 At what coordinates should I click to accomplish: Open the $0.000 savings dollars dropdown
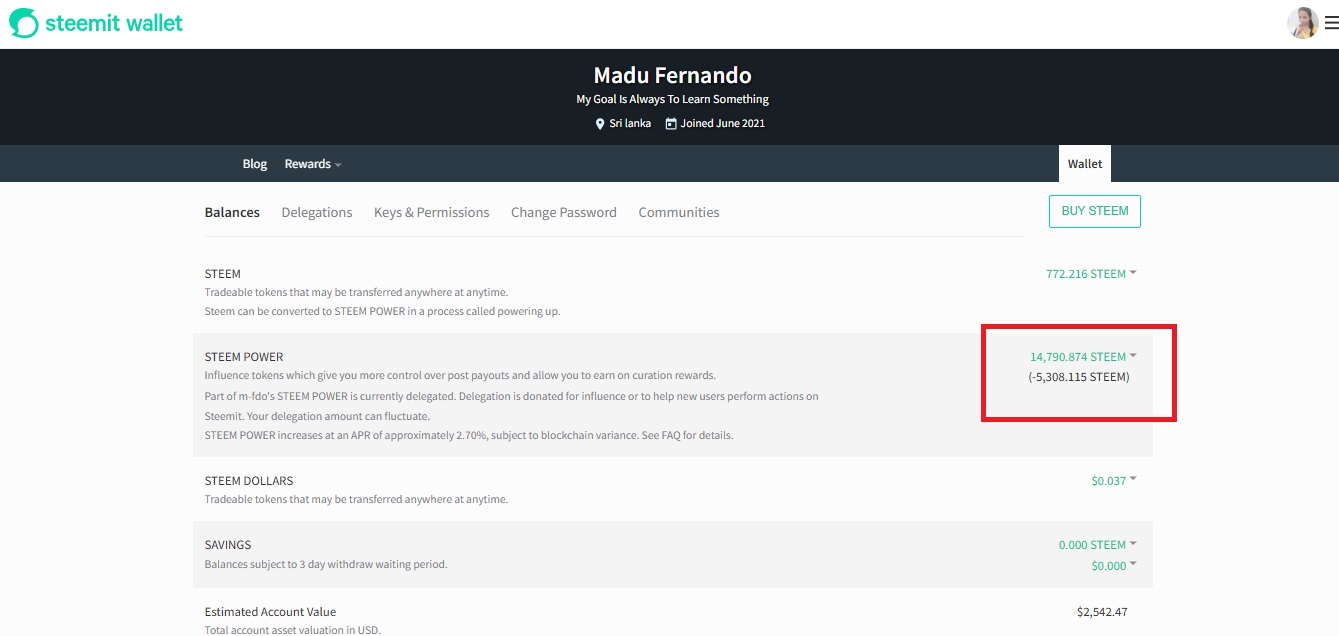pyautogui.click(x=1114, y=566)
